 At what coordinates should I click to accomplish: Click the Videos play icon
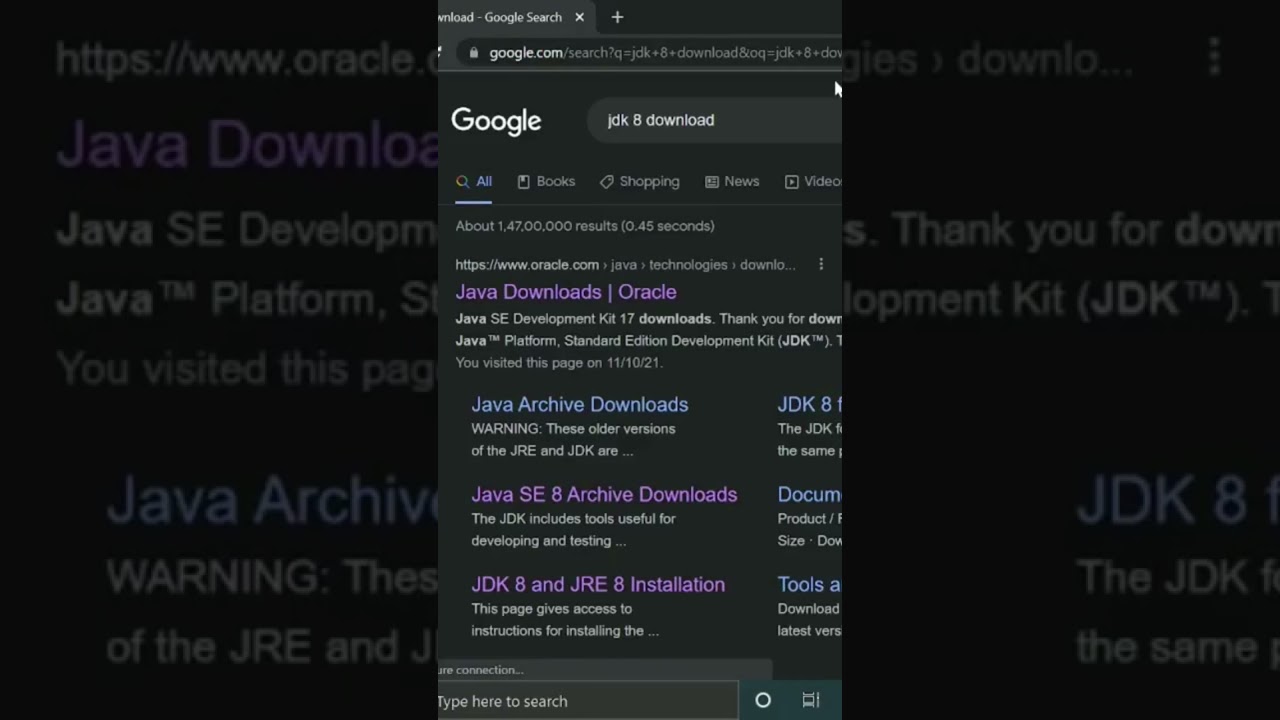[792, 181]
